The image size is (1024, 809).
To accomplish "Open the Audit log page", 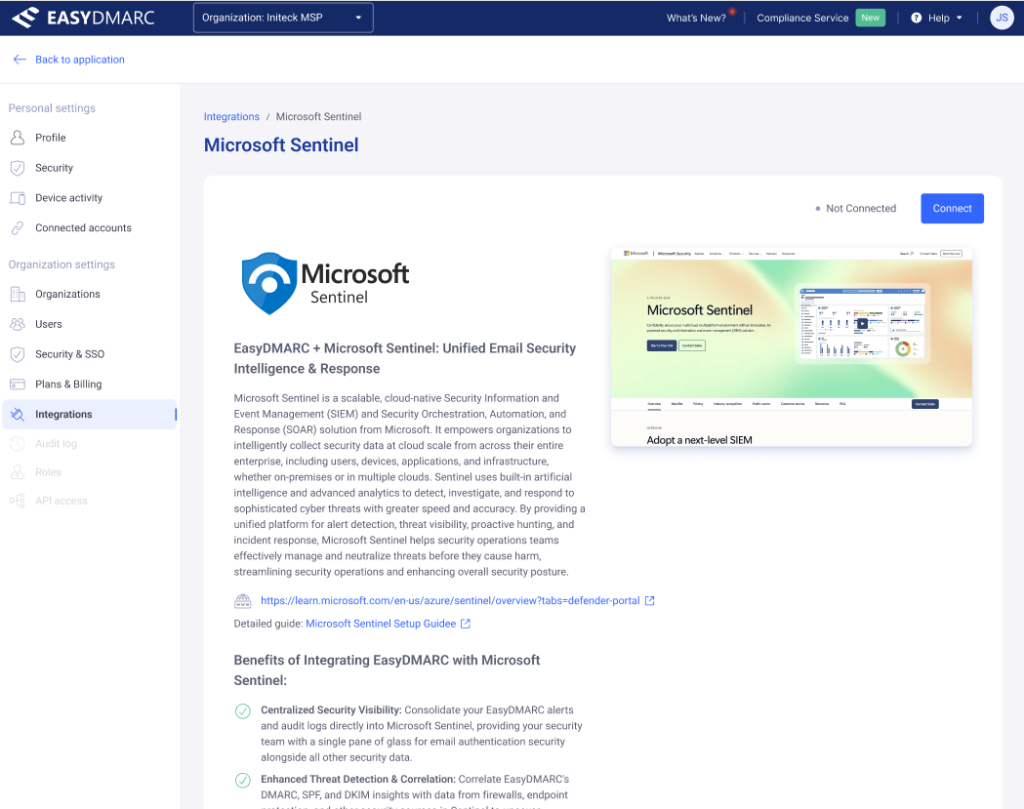I will [56, 443].
